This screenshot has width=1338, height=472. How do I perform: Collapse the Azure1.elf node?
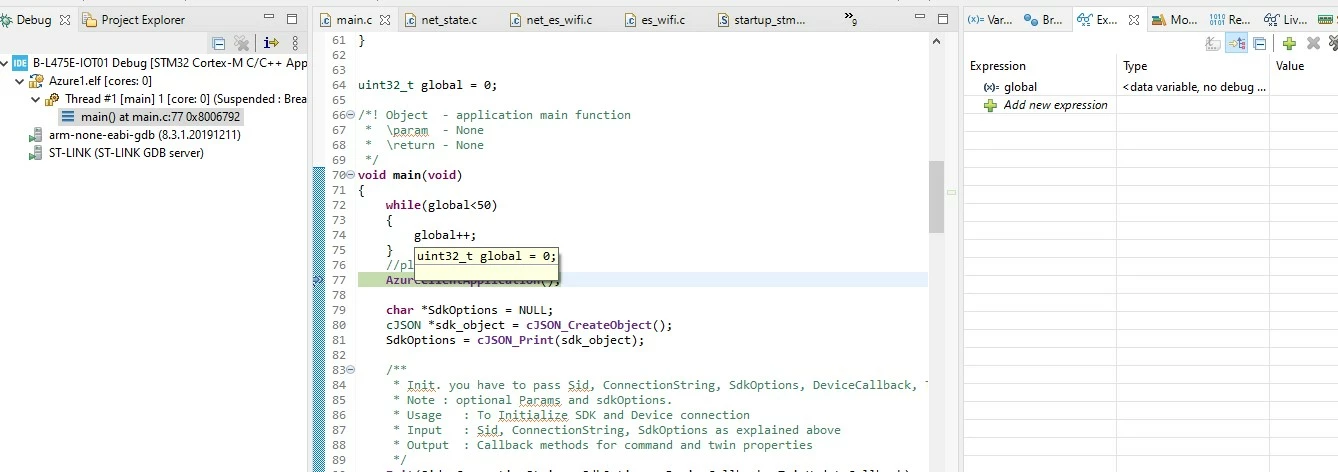pyautogui.click(x=21, y=81)
